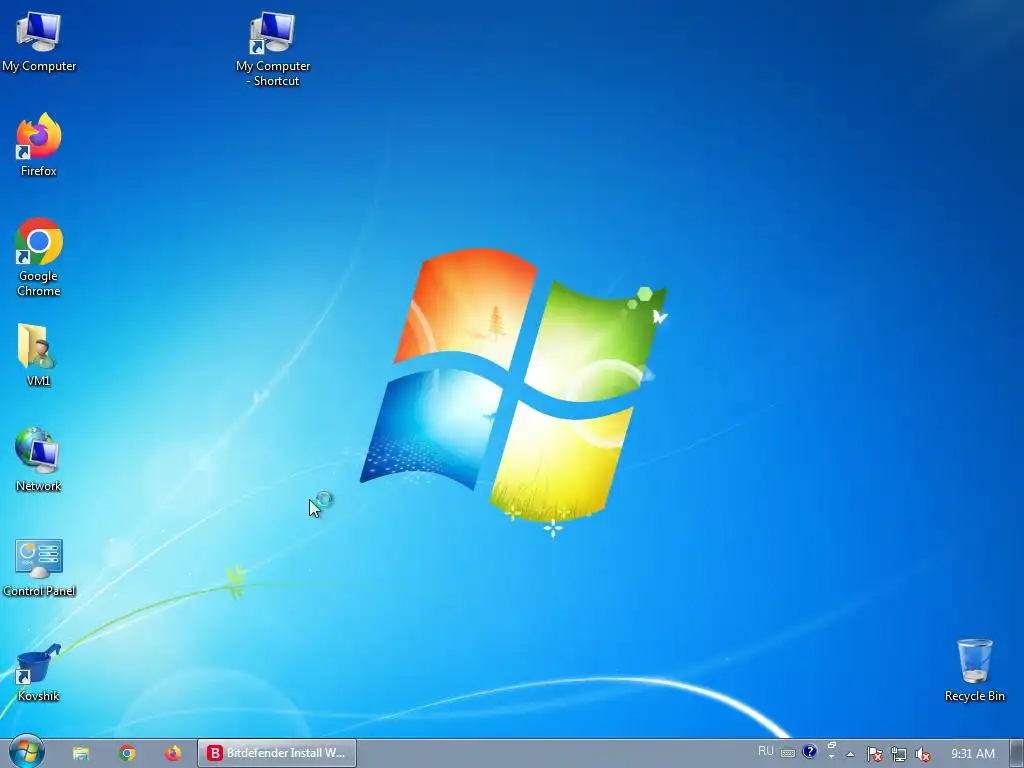Select the Network desktop icon

[39, 460]
